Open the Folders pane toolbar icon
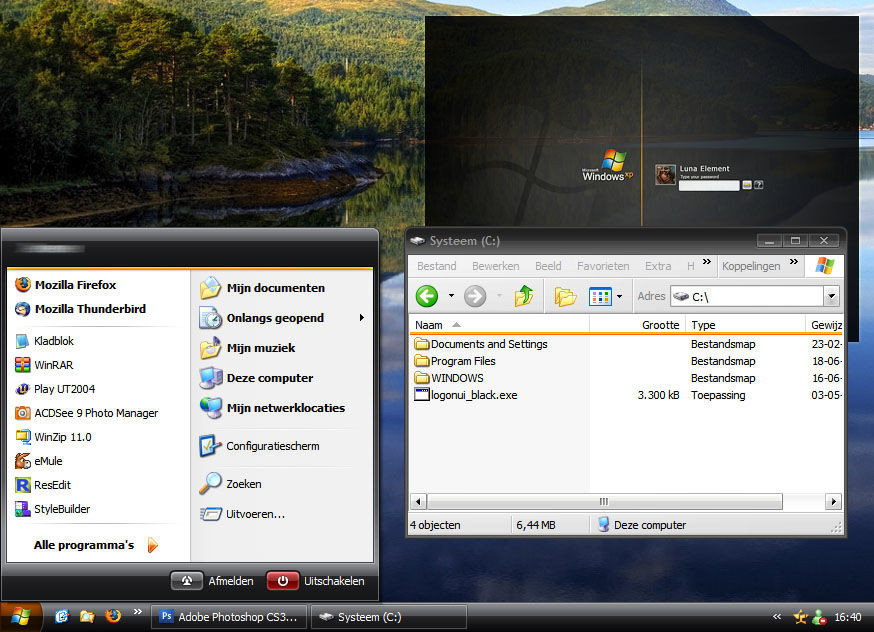The width and height of the screenshot is (874, 632). (565, 296)
